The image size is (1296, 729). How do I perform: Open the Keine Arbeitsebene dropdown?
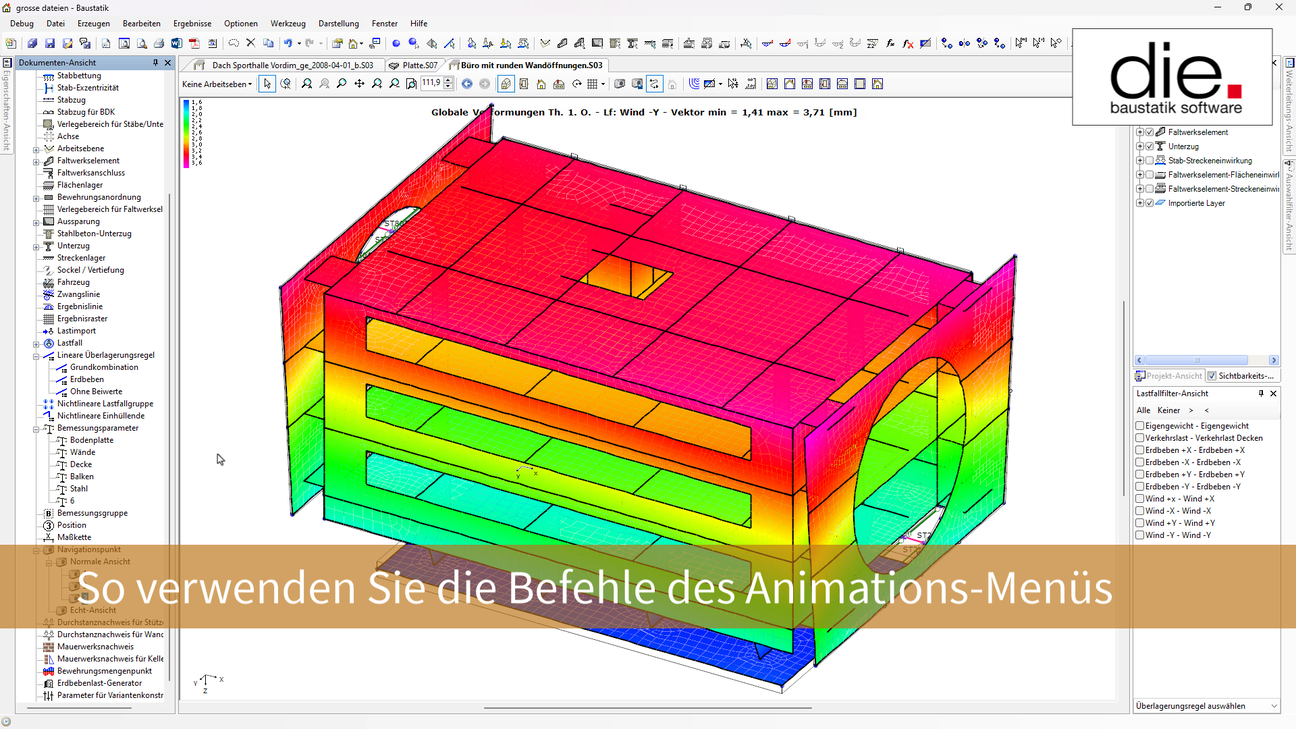point(217,84)
